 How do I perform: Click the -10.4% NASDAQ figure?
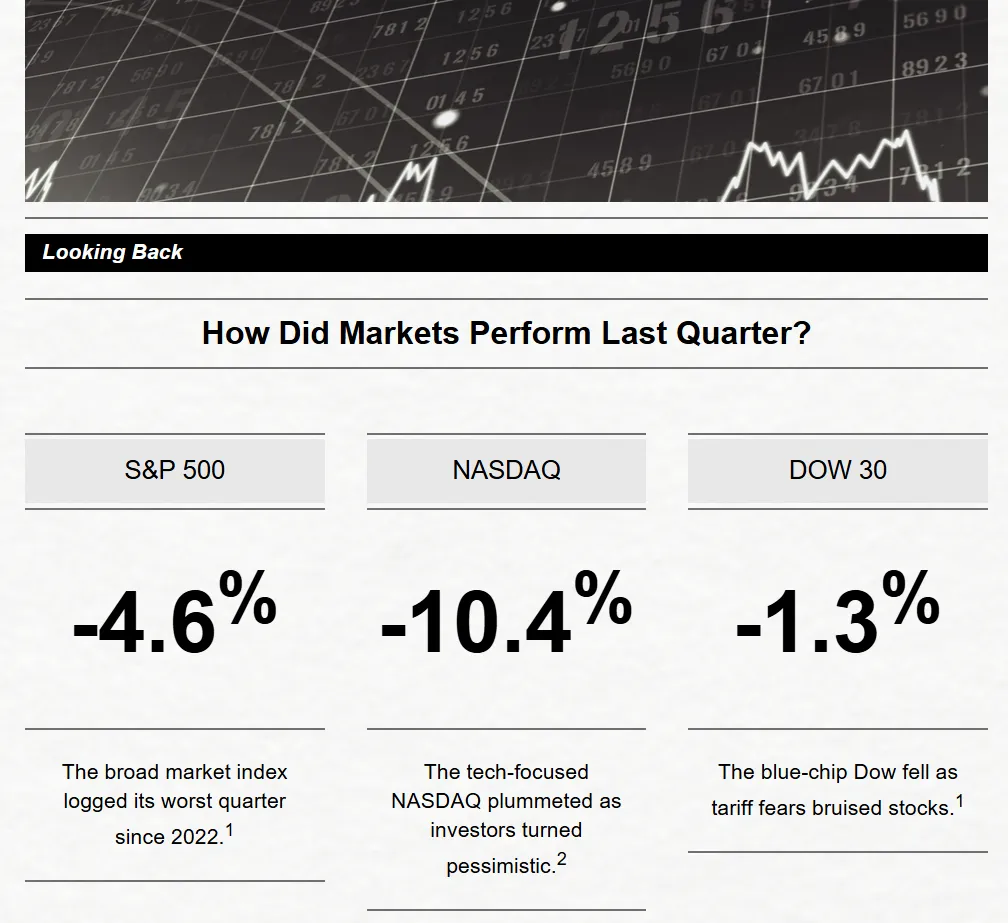506,614
